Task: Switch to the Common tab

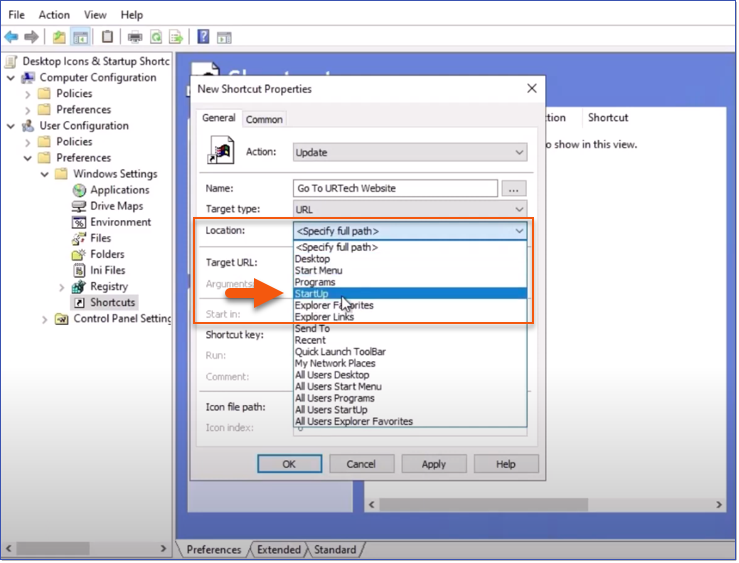Action: [264, 119]
